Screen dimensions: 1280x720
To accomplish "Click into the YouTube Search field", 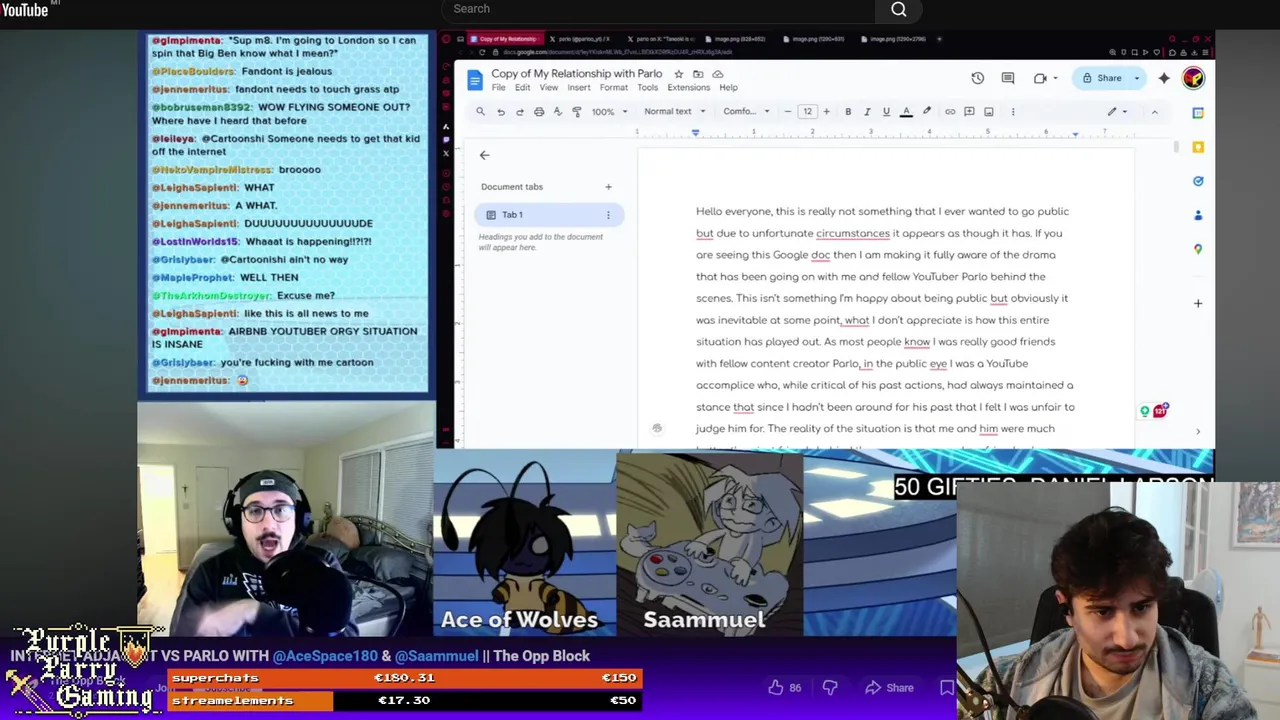I will [x=658, y=10].
